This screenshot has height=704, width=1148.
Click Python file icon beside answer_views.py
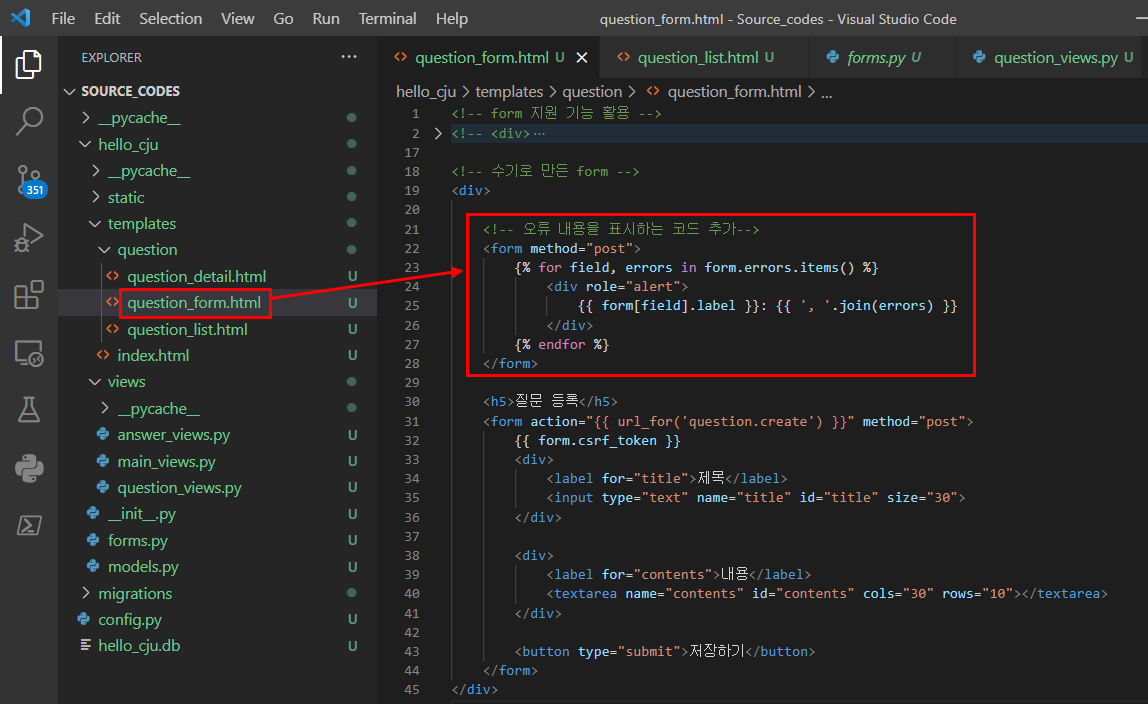[103, 434]
